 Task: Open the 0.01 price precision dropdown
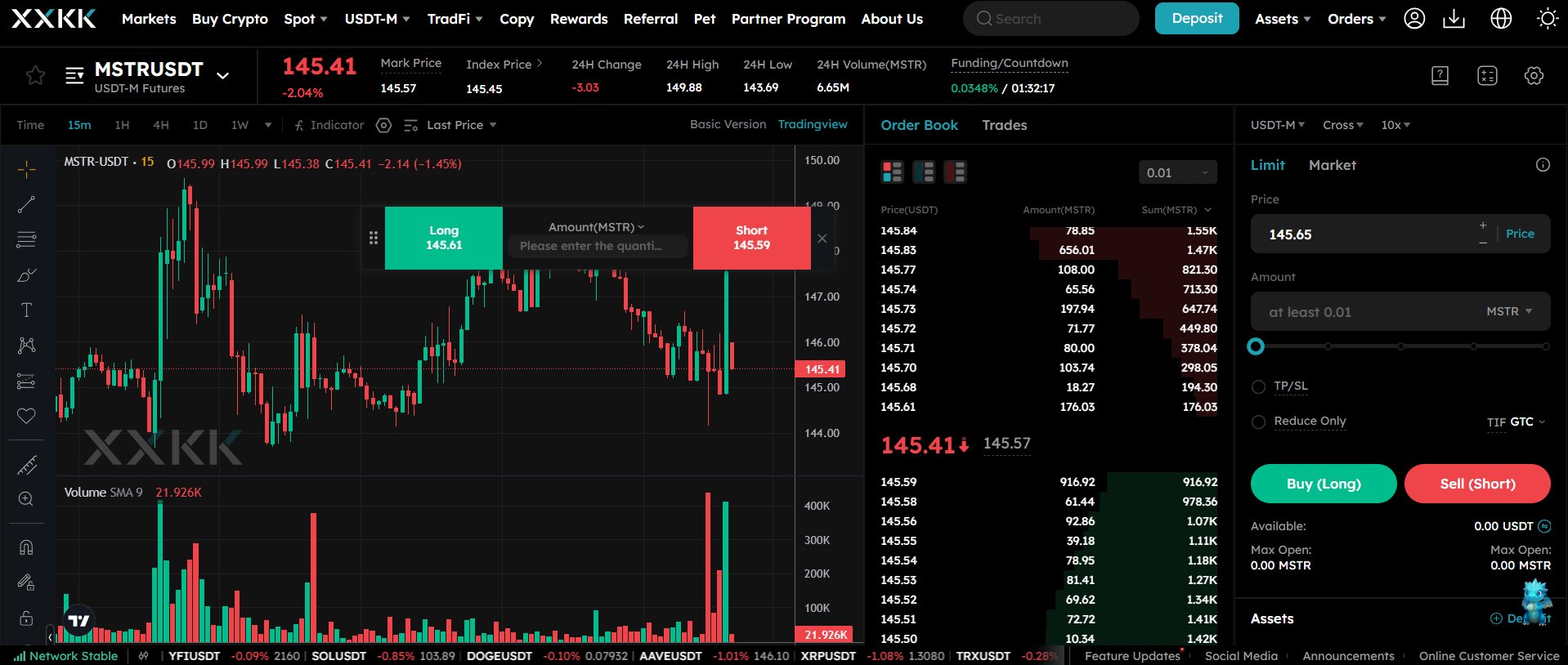[1177, 172]
